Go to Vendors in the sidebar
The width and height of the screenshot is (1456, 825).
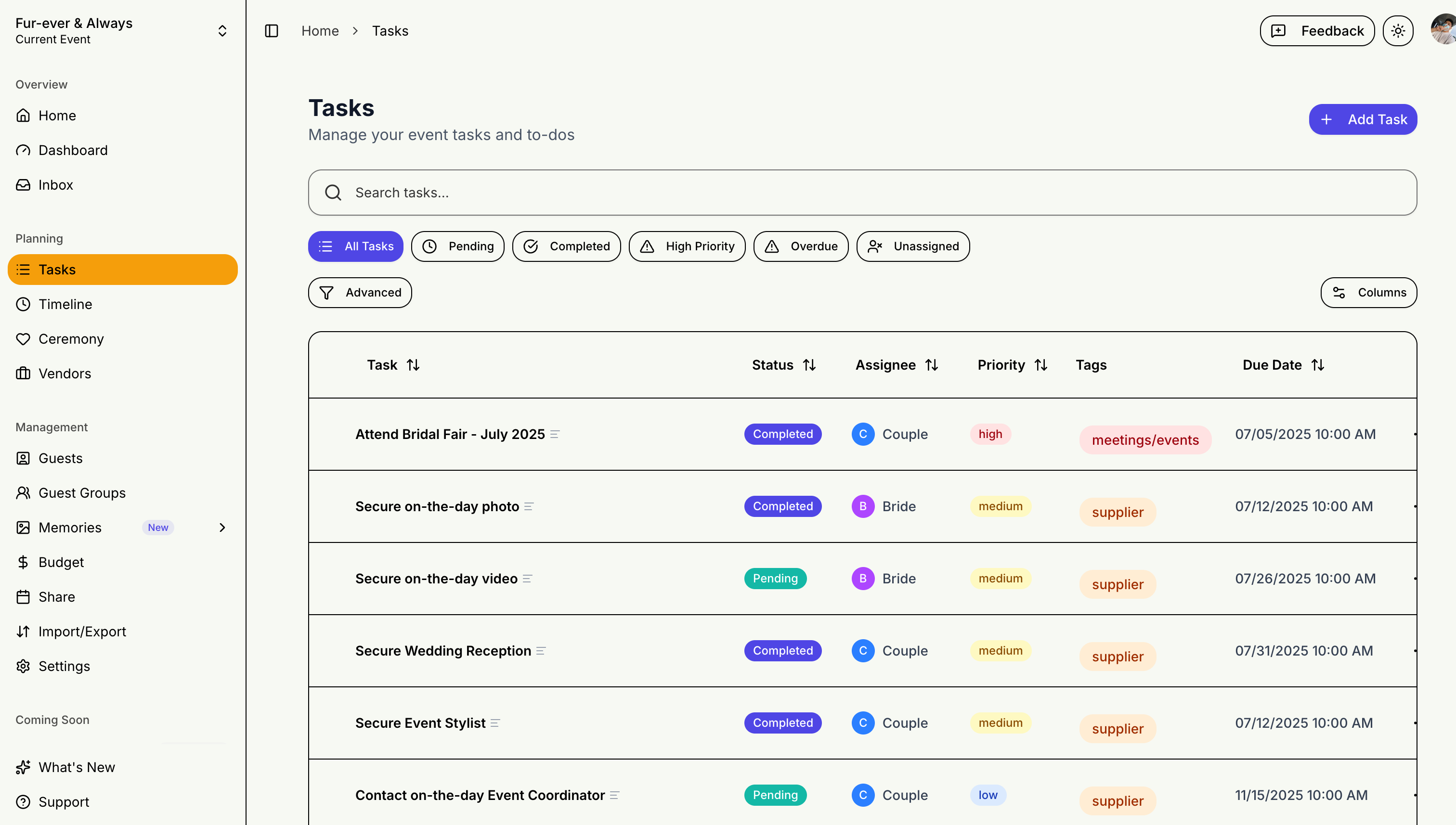[65, 374]
